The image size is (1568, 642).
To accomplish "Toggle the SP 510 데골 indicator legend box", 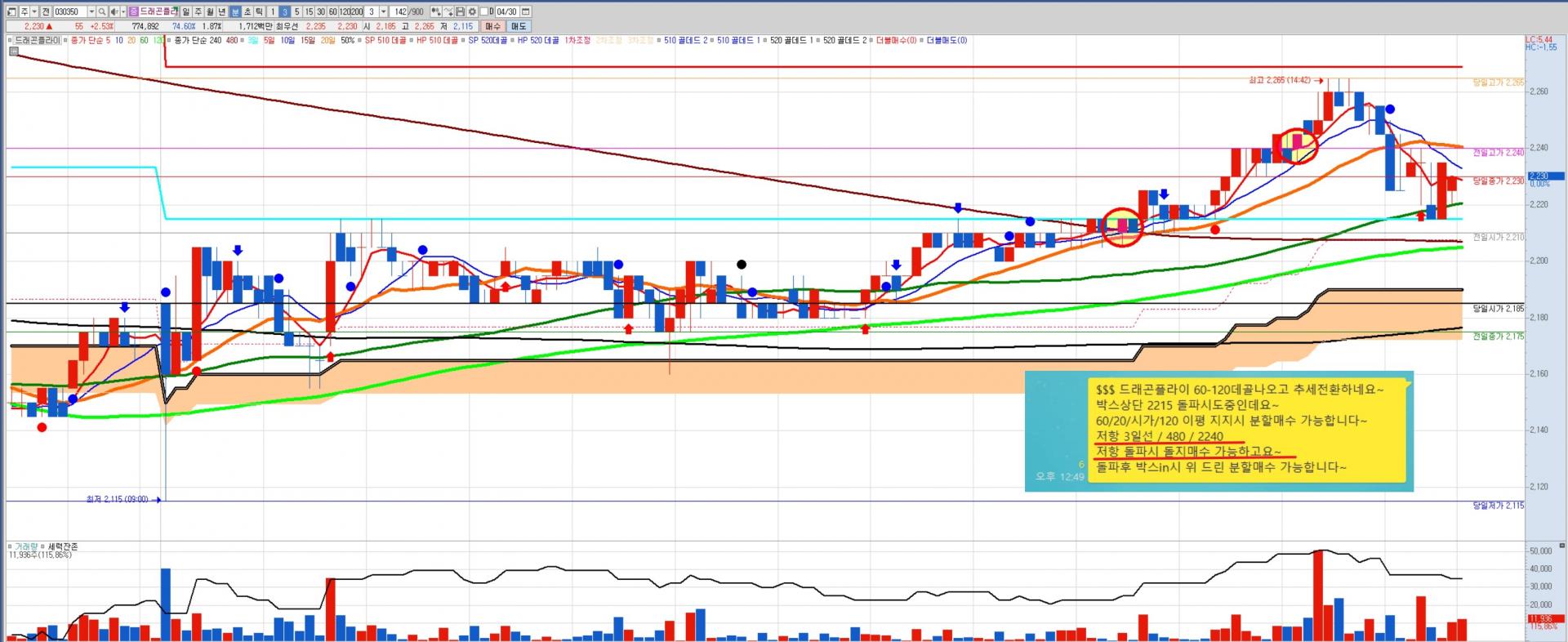I will tap(360, 40).
